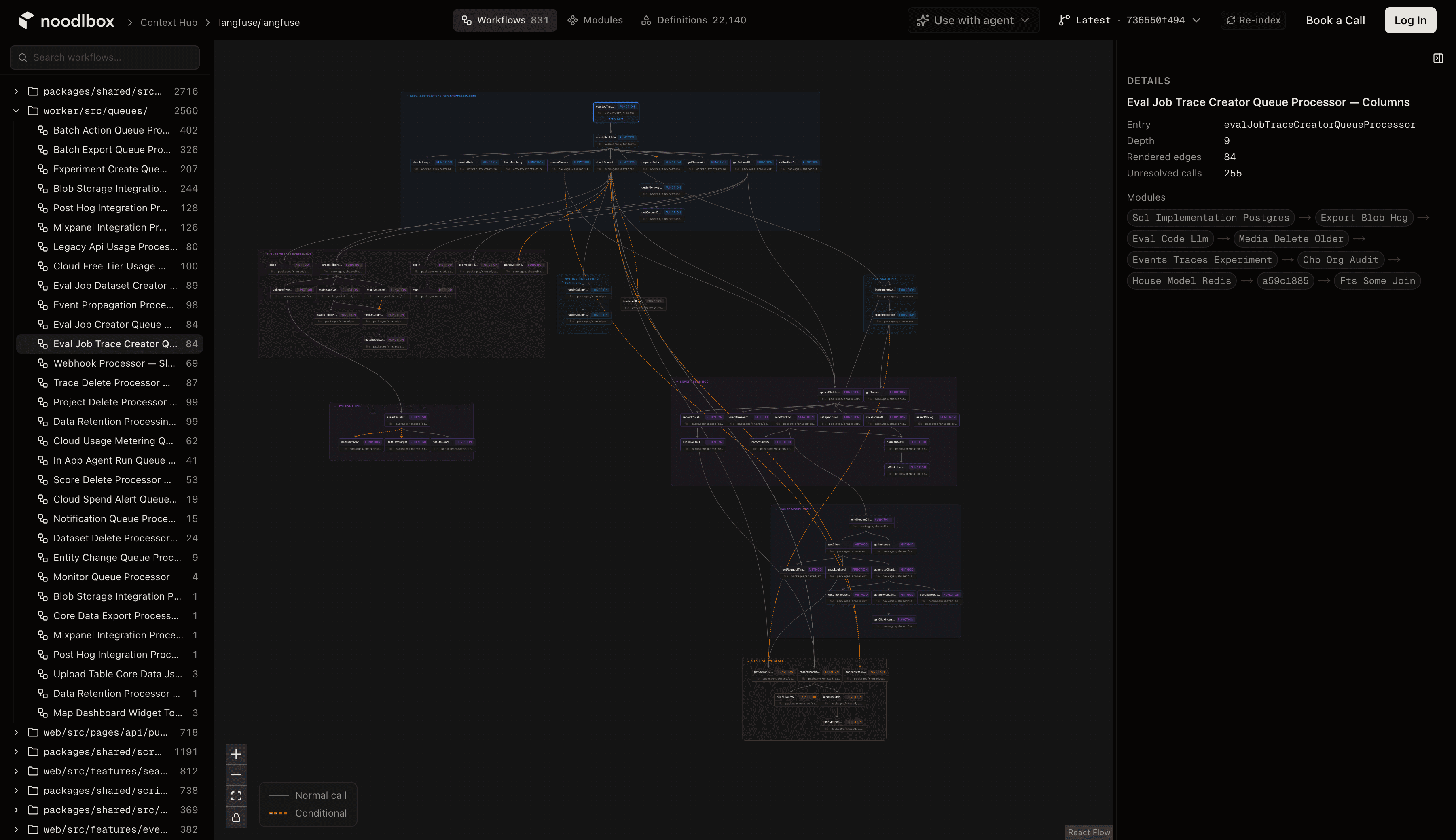Image resolution: width=1456 pixels, height=840 pixels.
Task: Open the Context Hub breadcrumb
Action: click(168, 23)
